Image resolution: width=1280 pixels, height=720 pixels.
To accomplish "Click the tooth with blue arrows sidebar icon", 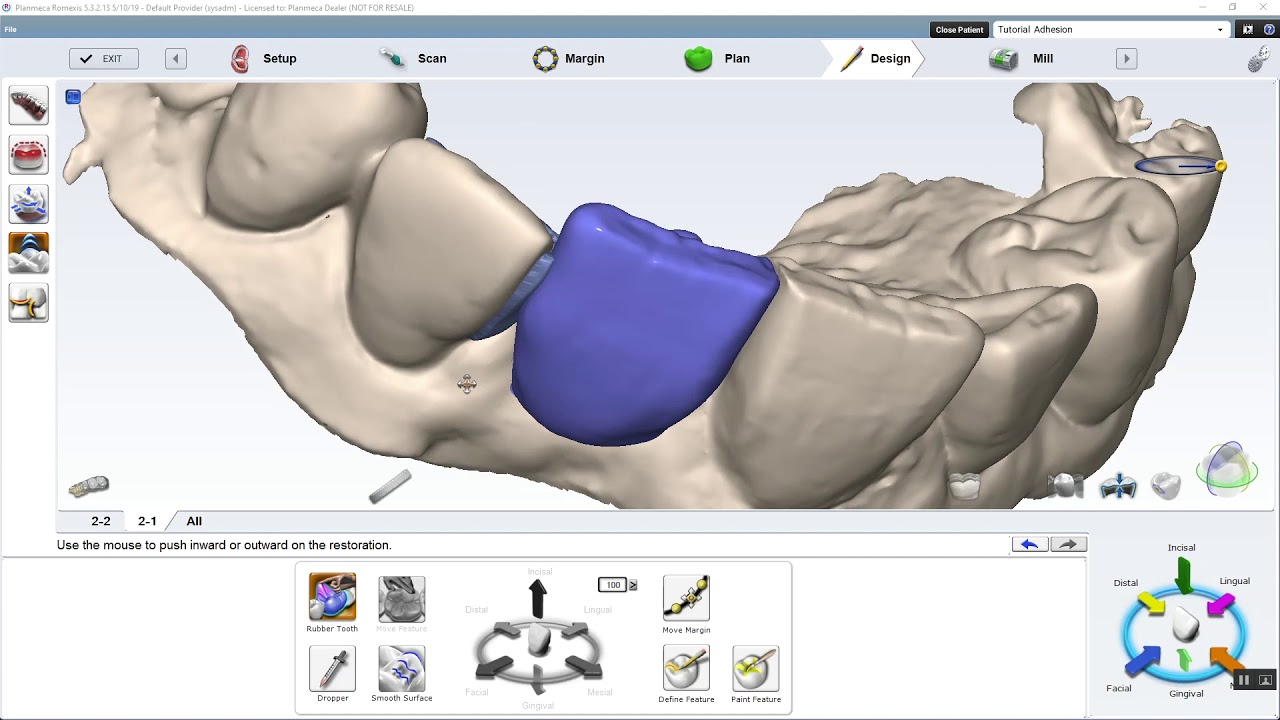I will [x=28, y=204].
